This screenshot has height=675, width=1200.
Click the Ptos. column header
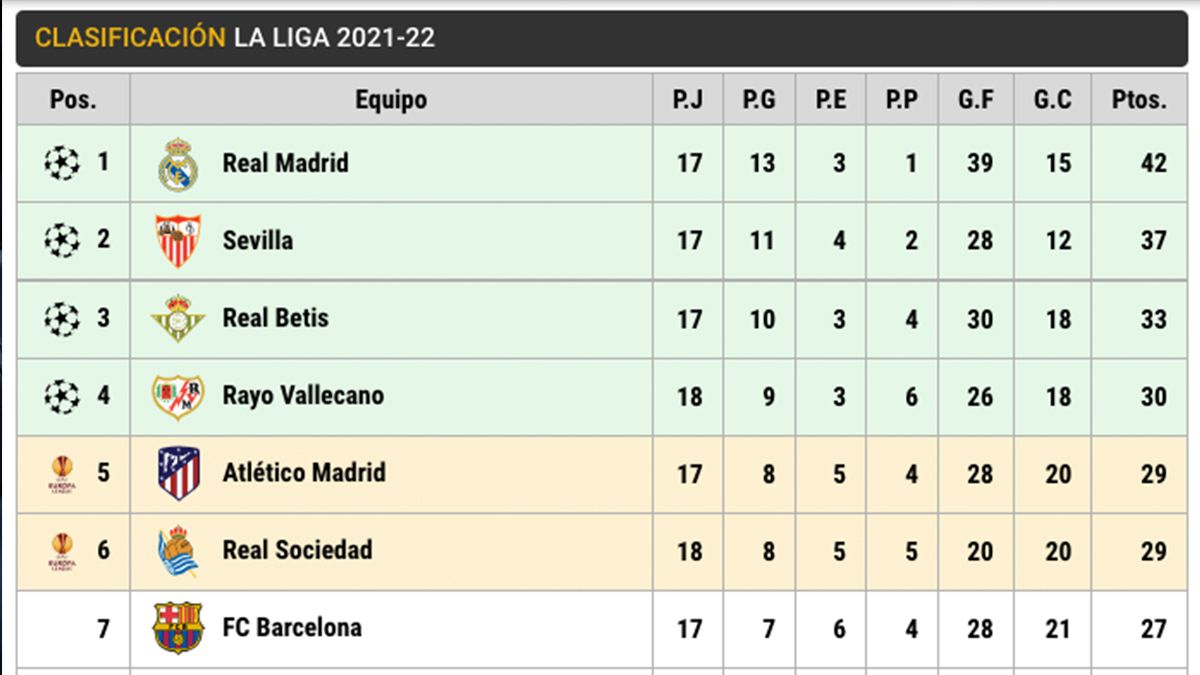[x=1139, y=100]
